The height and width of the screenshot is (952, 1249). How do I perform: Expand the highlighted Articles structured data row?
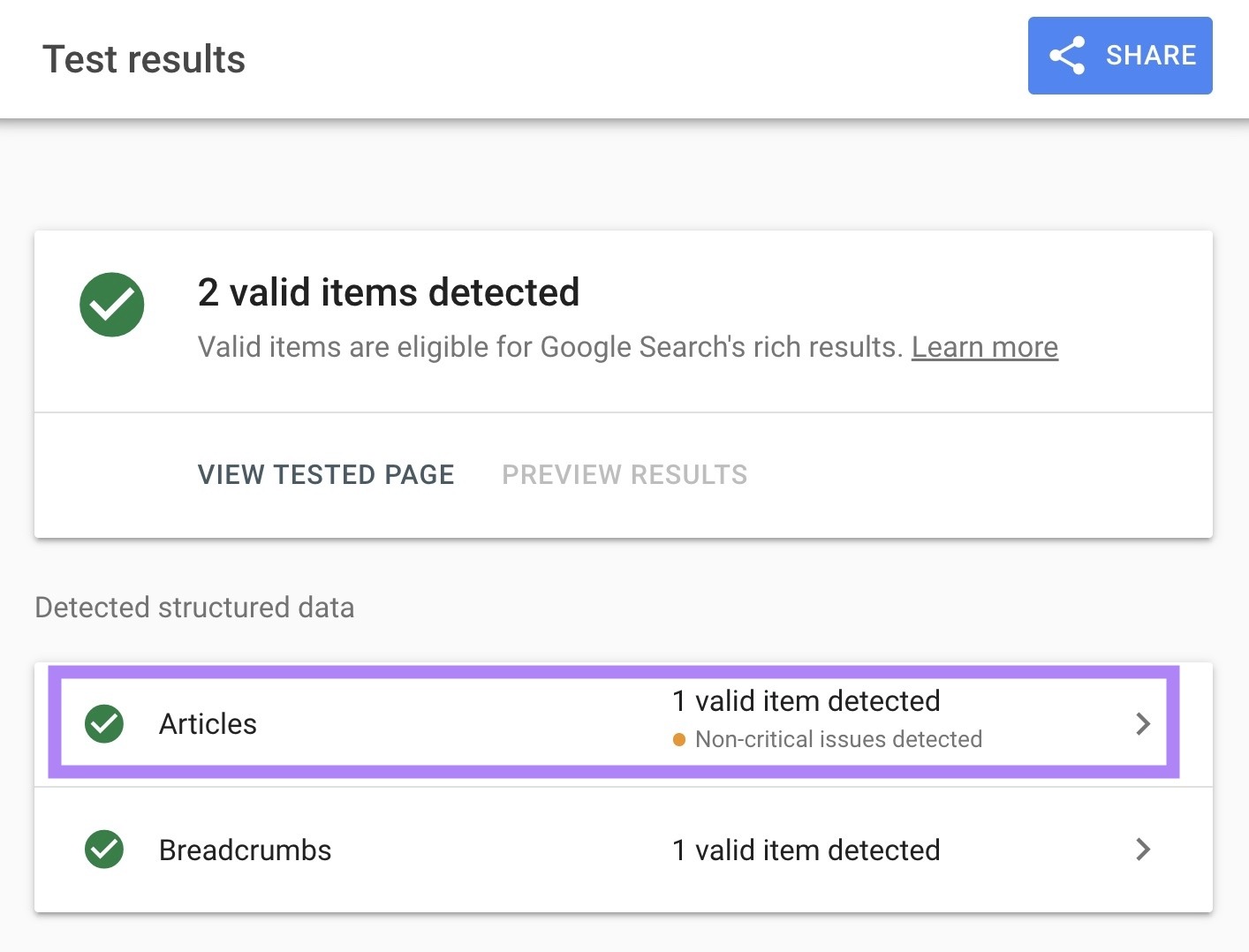coord(618,722)
